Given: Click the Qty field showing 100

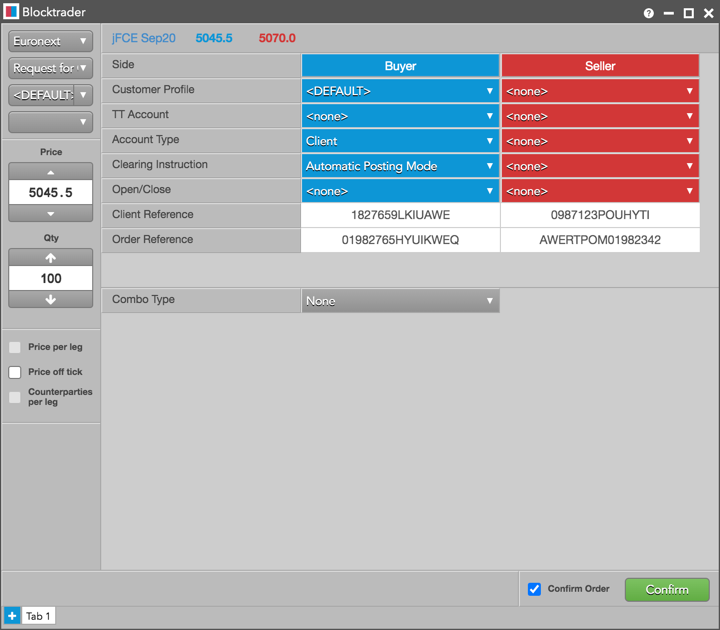Looking at the screenshot, I should [51, 278].
